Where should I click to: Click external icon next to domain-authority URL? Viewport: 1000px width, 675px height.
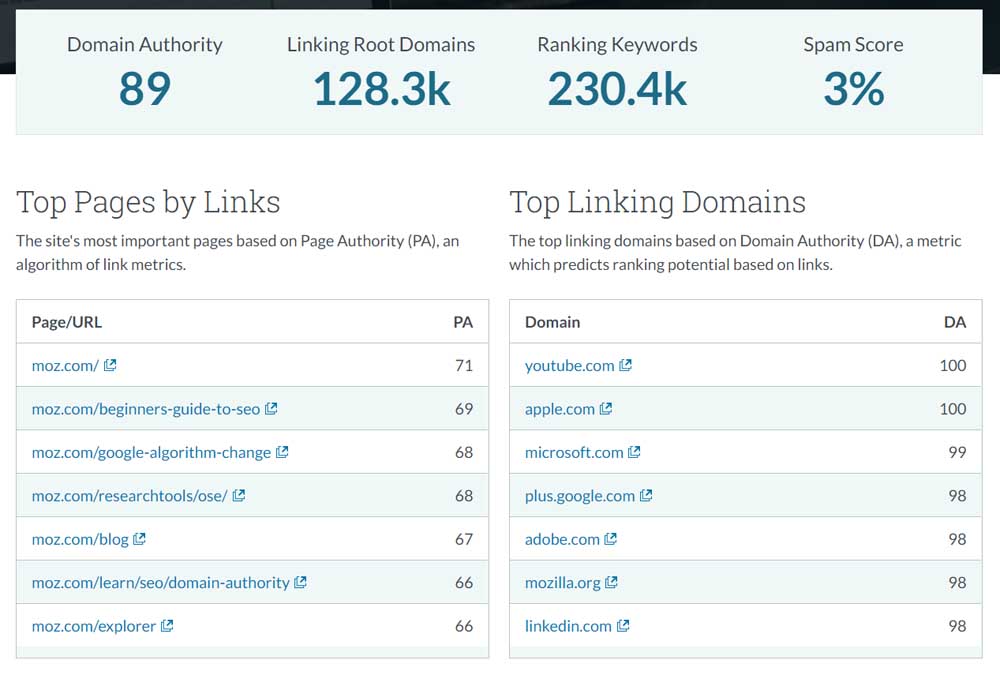click(300, 582)
